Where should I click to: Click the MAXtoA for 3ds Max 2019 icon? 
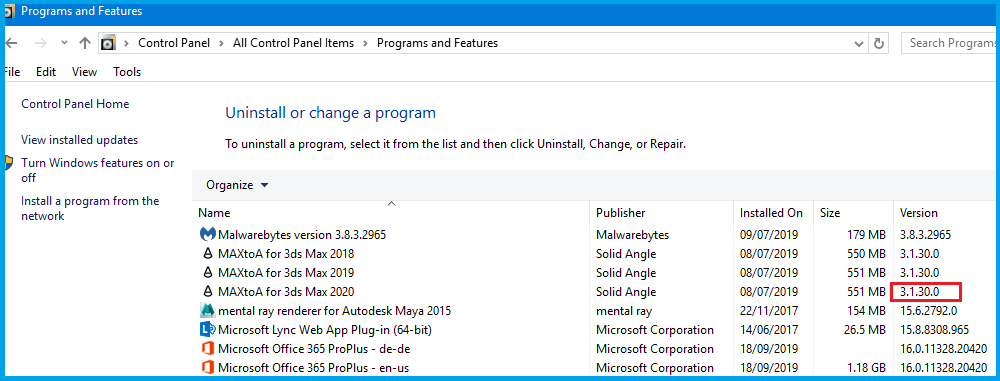(207, 273)
